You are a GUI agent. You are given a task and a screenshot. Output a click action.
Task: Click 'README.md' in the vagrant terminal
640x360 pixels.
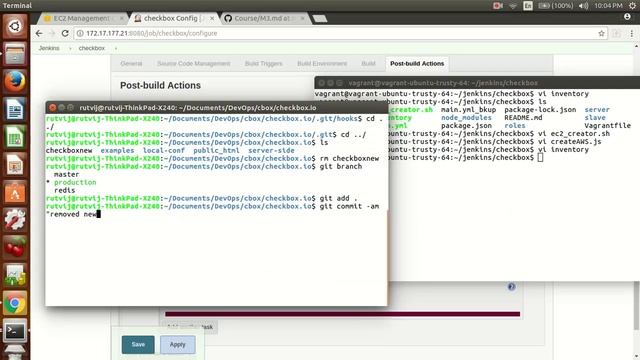click(x=523, y=118)
